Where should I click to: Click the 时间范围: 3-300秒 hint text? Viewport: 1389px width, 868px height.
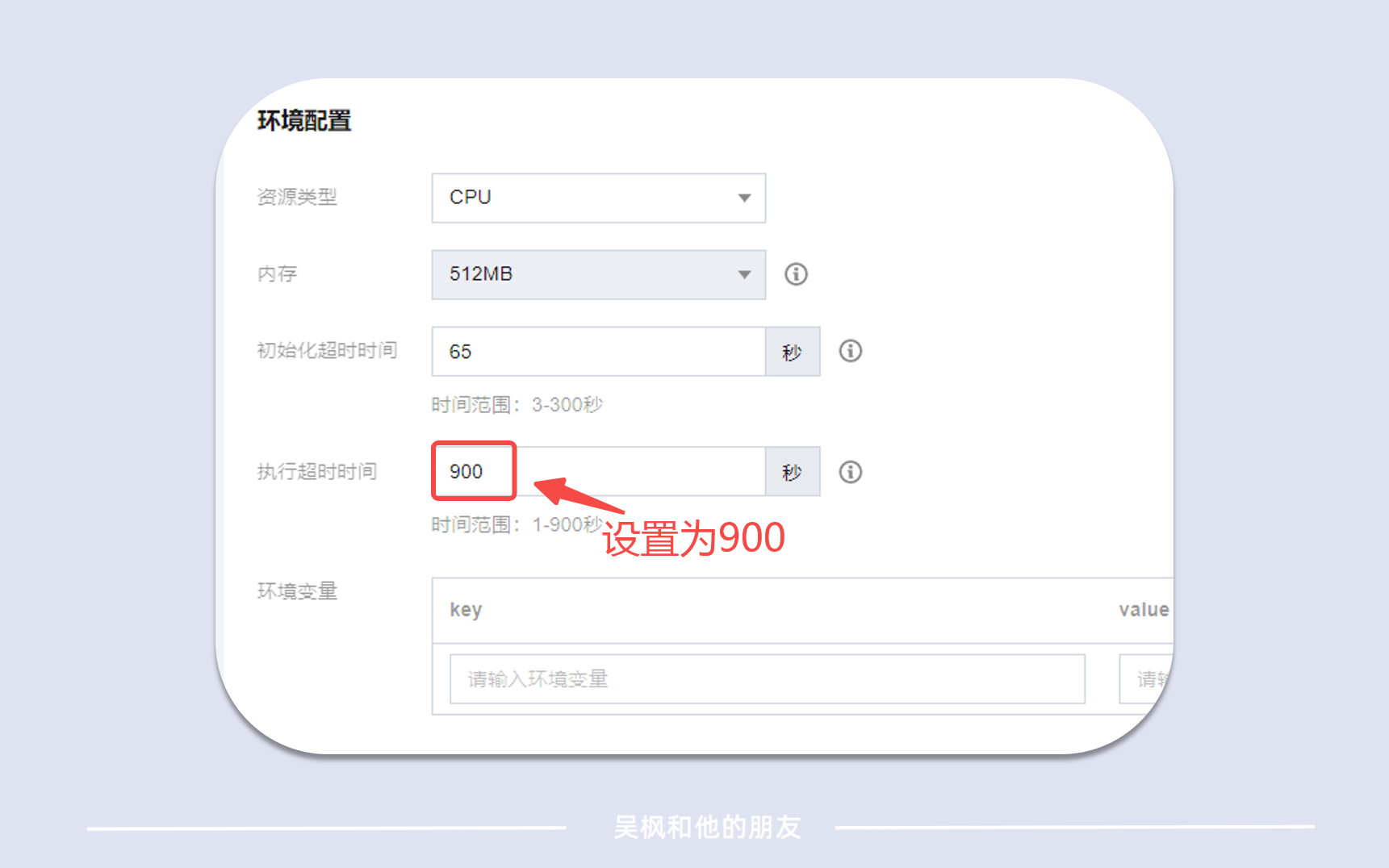[517, 404]
